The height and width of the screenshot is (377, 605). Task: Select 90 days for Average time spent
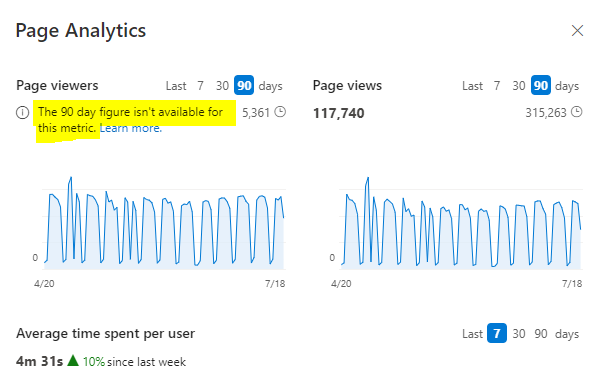coord(541,333)
